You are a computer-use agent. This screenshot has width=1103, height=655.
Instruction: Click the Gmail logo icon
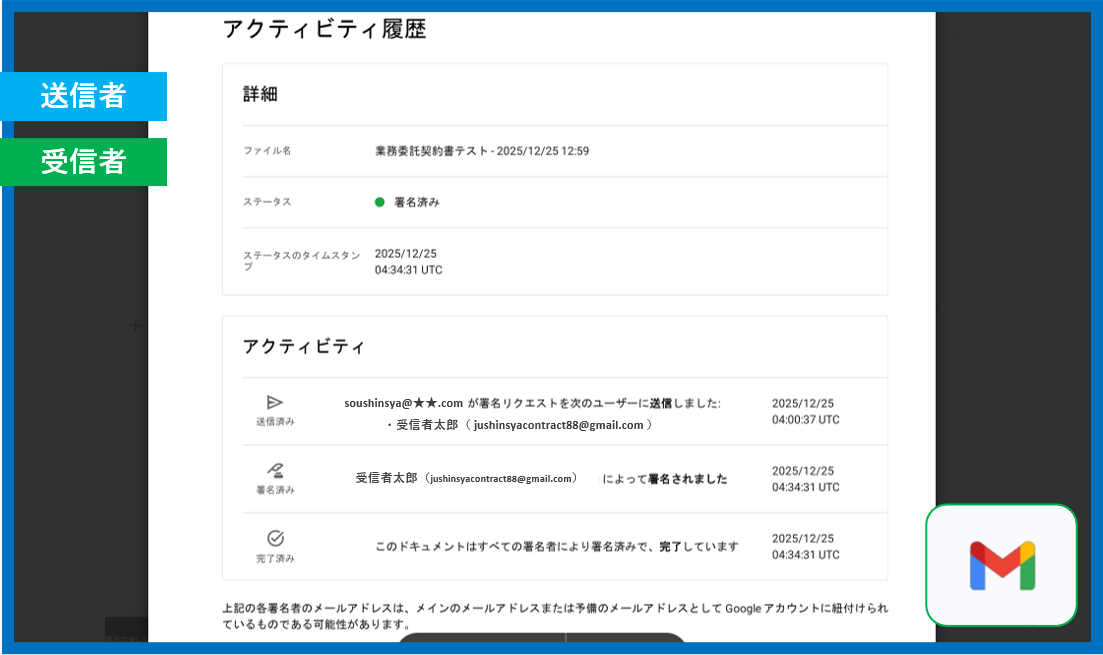1001,565
